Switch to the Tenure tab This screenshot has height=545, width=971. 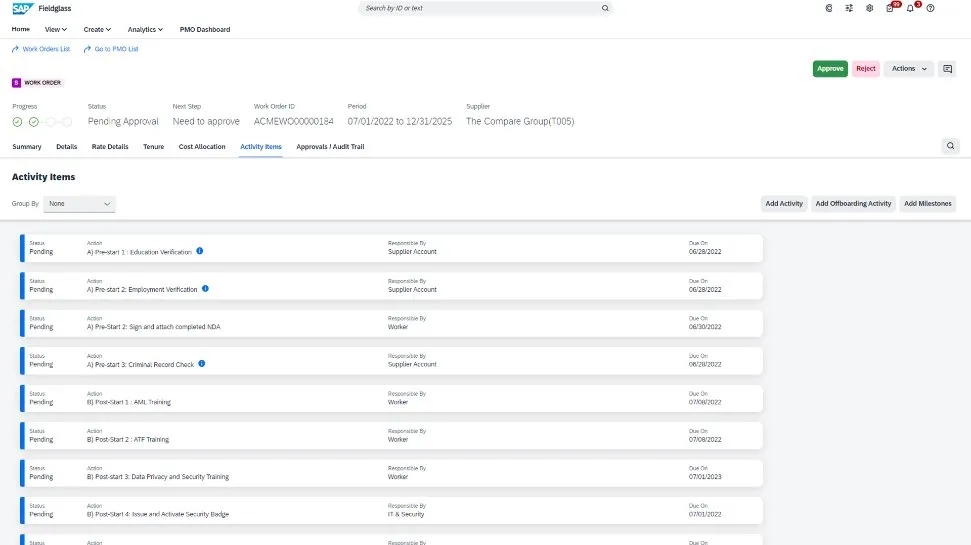(x=154, y=147)
